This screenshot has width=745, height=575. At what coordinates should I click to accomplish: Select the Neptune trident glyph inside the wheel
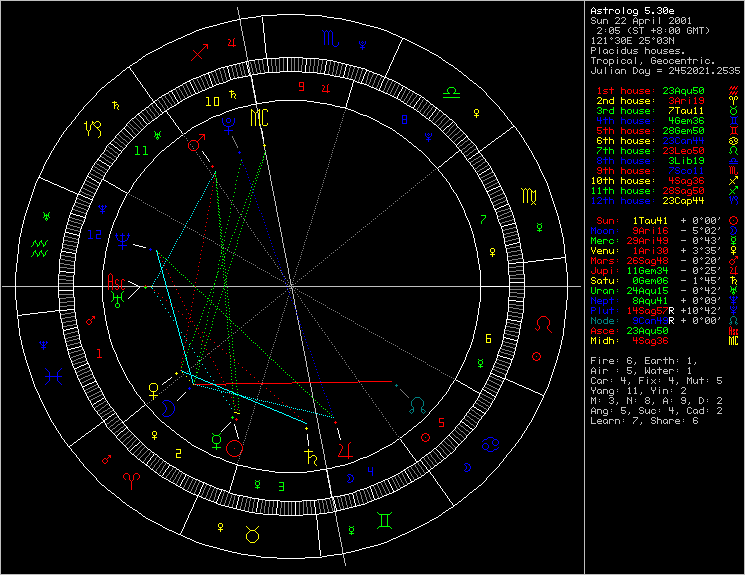point(123,239)
